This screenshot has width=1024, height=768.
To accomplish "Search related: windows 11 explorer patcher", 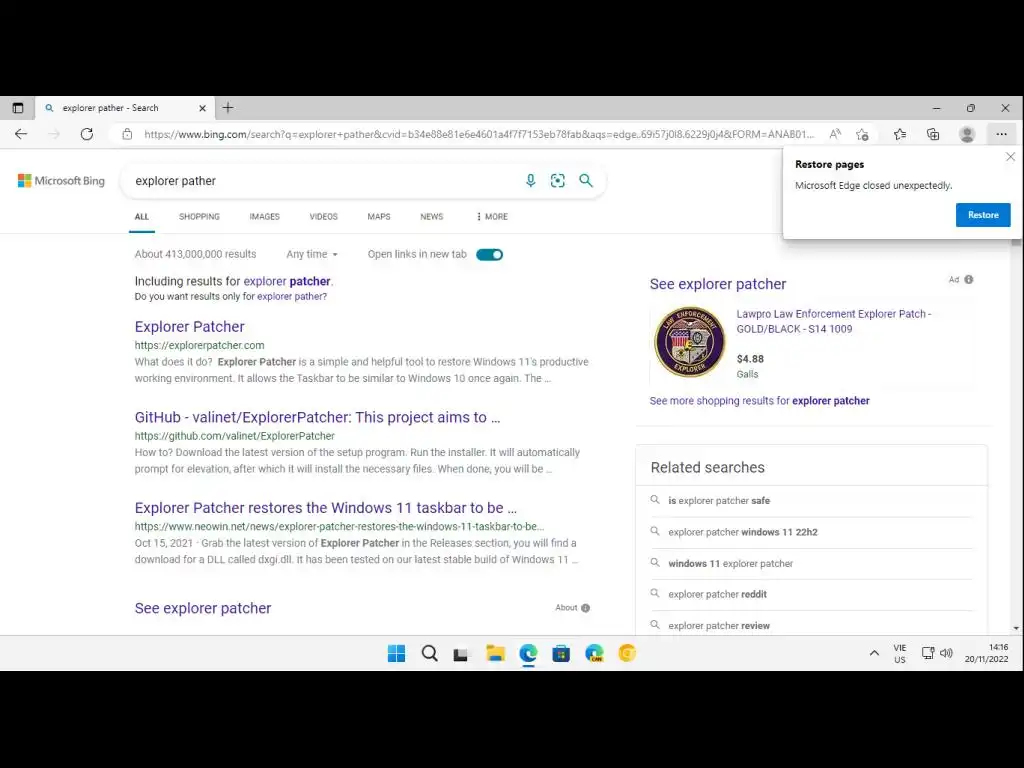I will click(x=730, y=564).
